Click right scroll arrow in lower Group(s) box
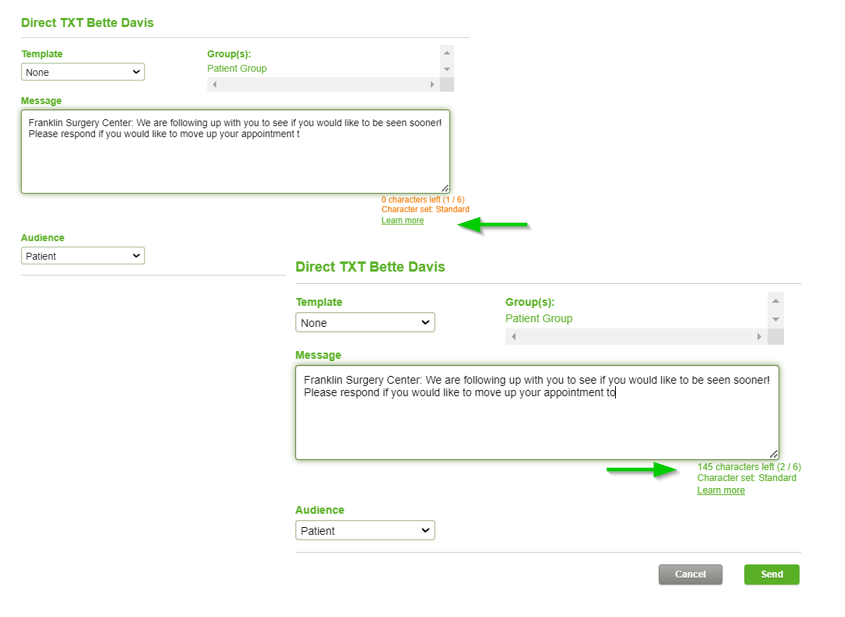The image size is (845, 617). [759, 337]
